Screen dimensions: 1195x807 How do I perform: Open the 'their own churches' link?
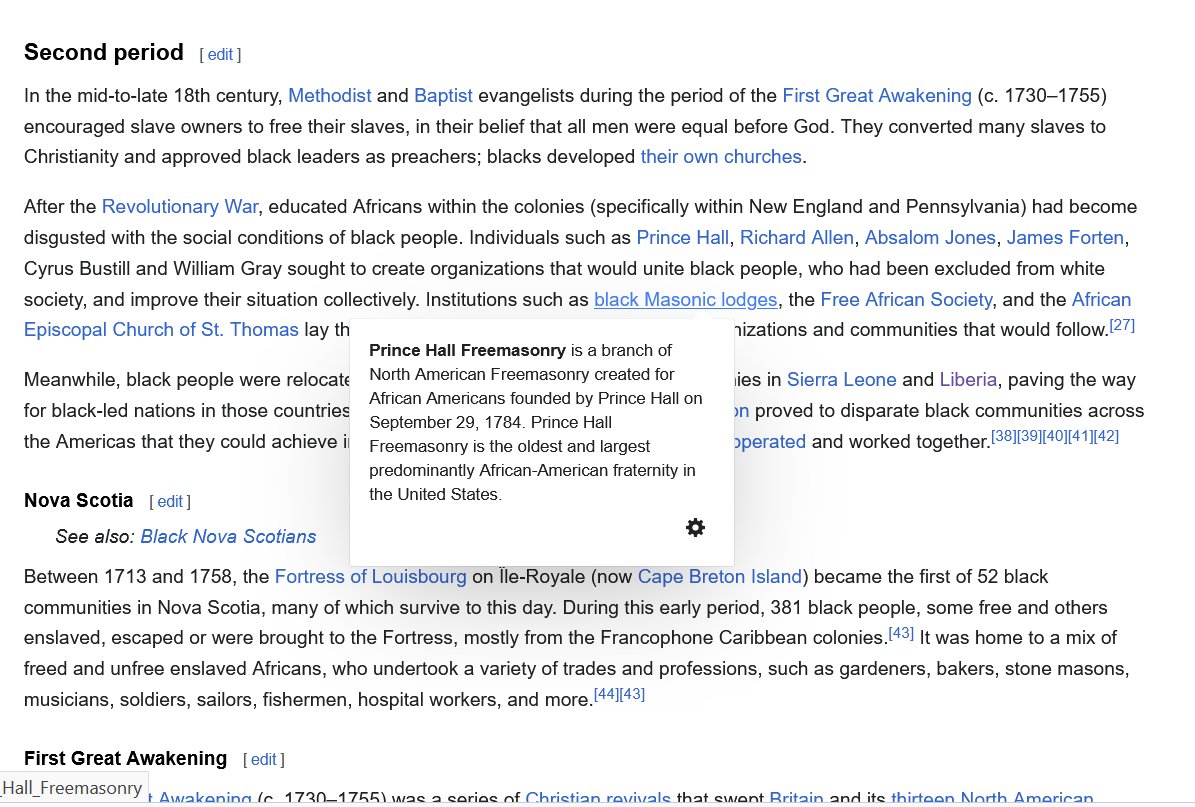[721, 157]
